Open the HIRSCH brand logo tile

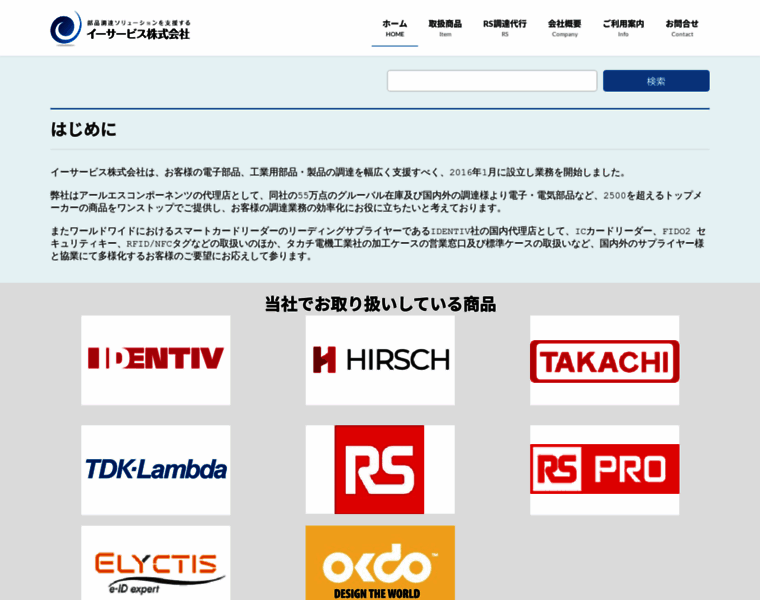pos(380,360)
